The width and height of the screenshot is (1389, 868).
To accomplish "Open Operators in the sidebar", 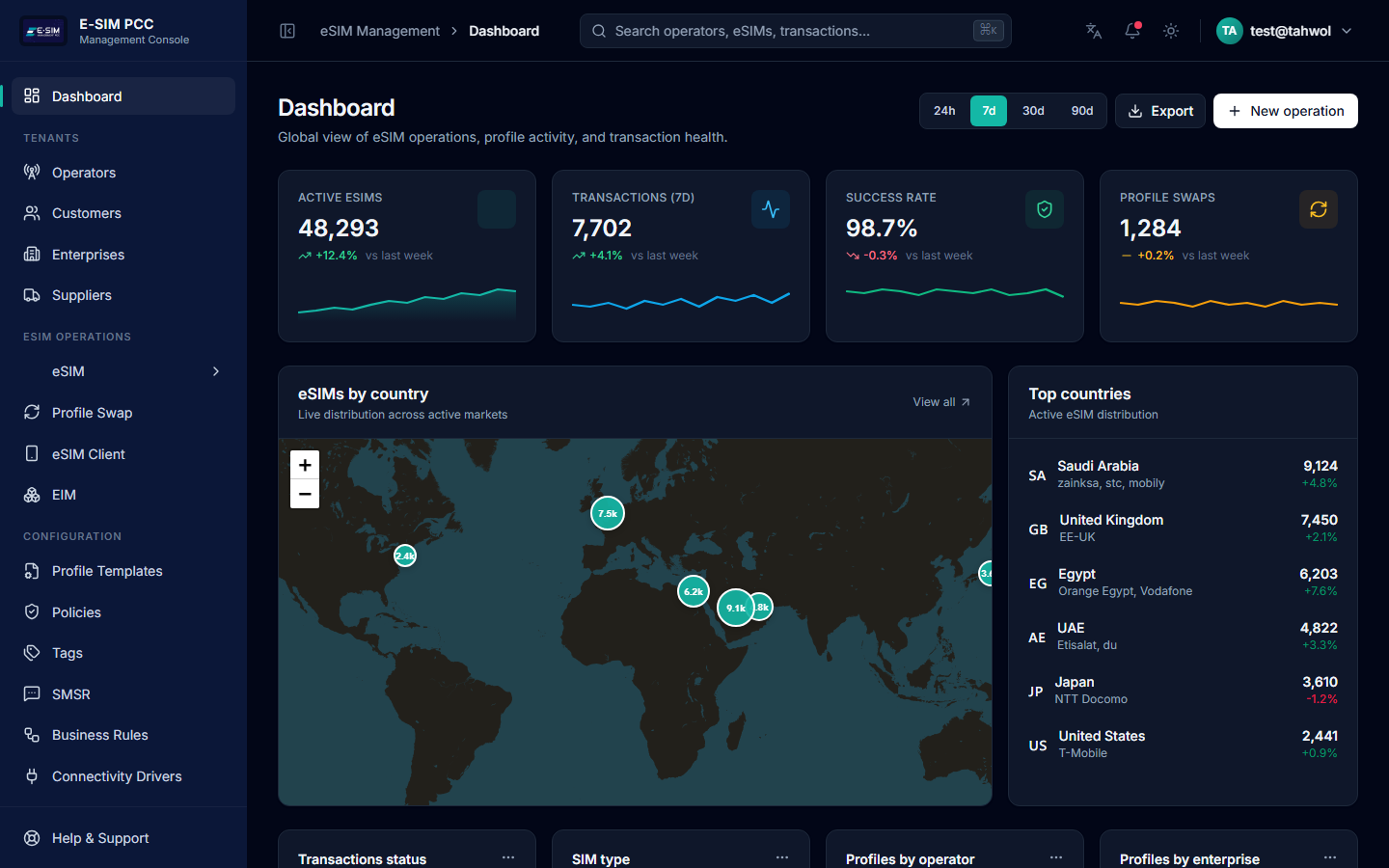I will pos(84,173).
